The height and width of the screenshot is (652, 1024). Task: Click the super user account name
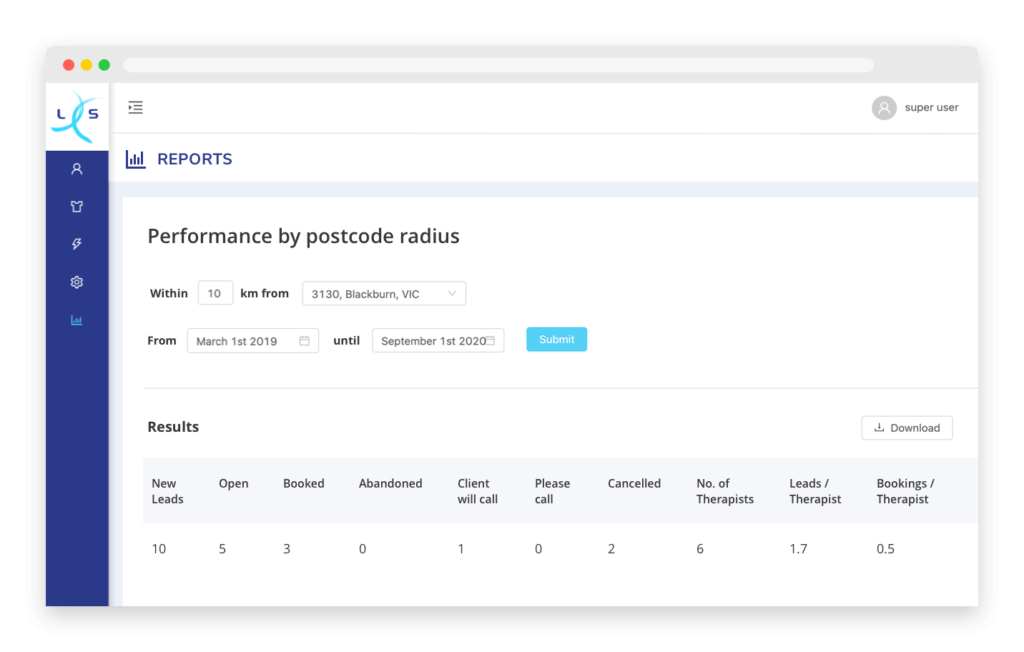coord(931,107)
